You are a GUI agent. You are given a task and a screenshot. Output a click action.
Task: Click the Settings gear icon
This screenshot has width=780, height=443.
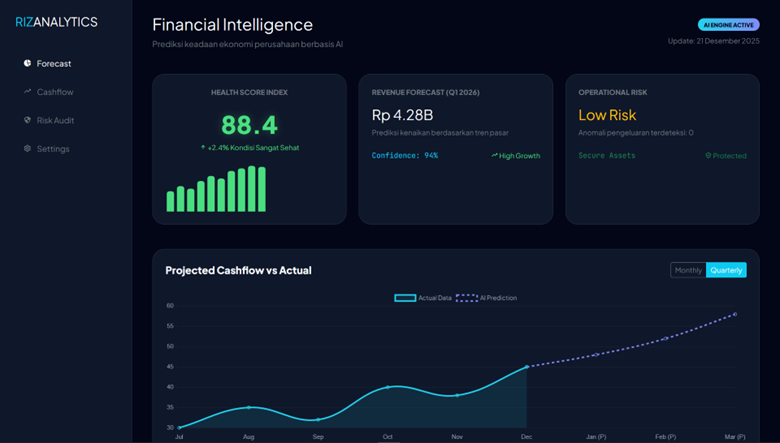click(28, 149)
